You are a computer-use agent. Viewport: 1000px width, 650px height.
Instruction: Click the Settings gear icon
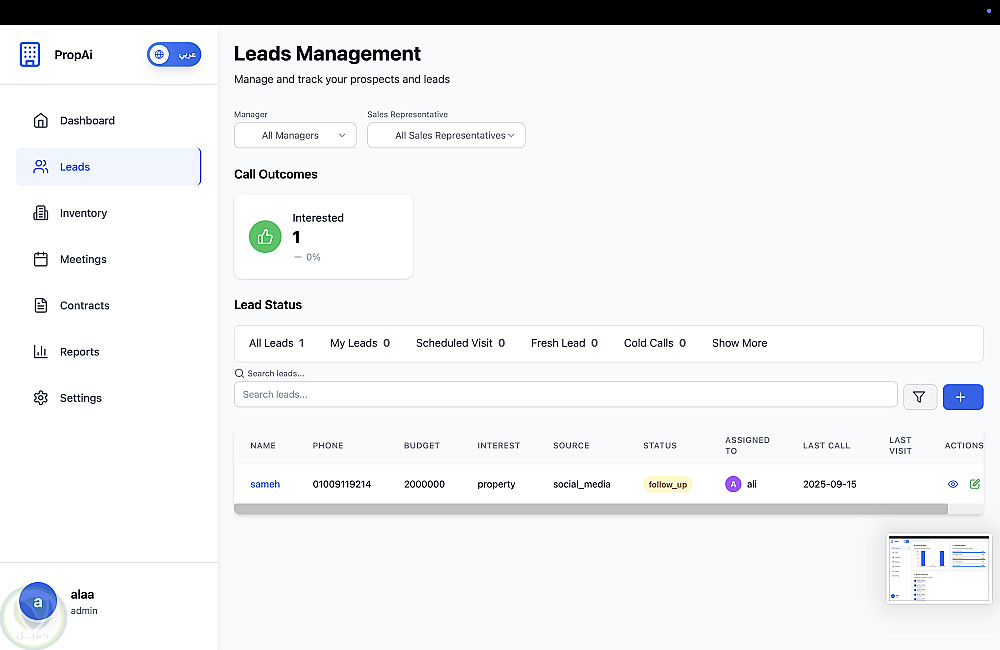click(41, 398)
